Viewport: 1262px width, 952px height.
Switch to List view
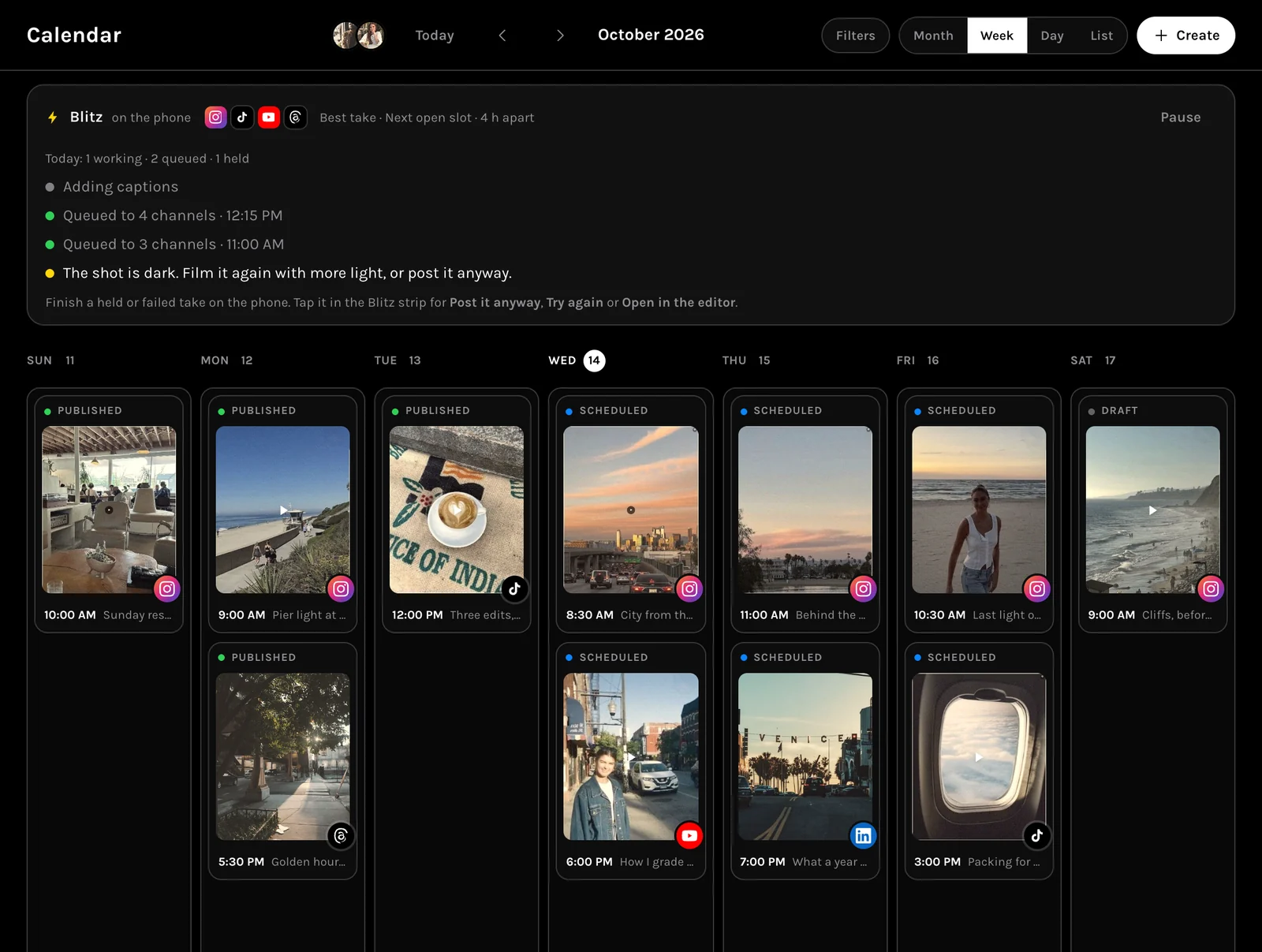(1102, 35)
